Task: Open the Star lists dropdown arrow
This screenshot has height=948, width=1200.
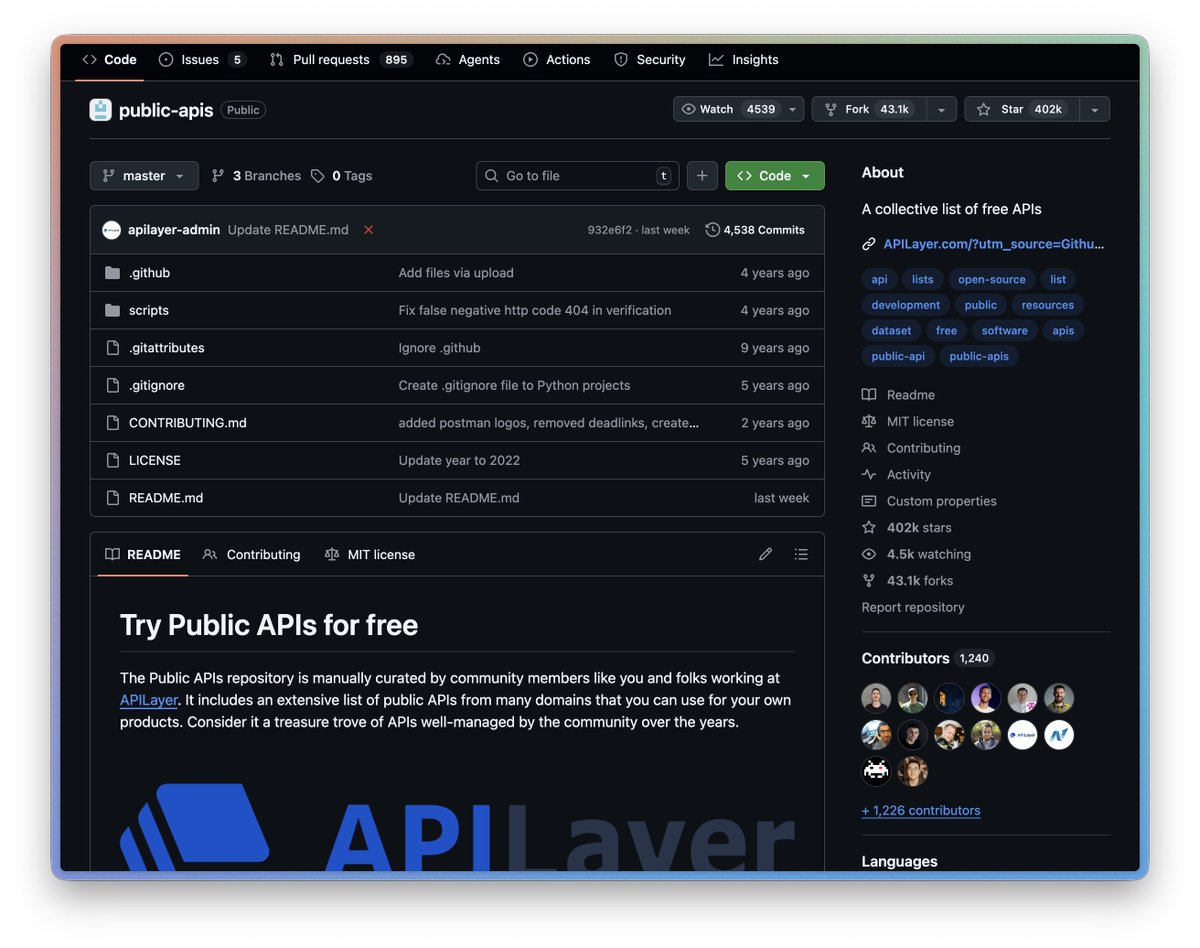Action: click(x=1094, y=109)
